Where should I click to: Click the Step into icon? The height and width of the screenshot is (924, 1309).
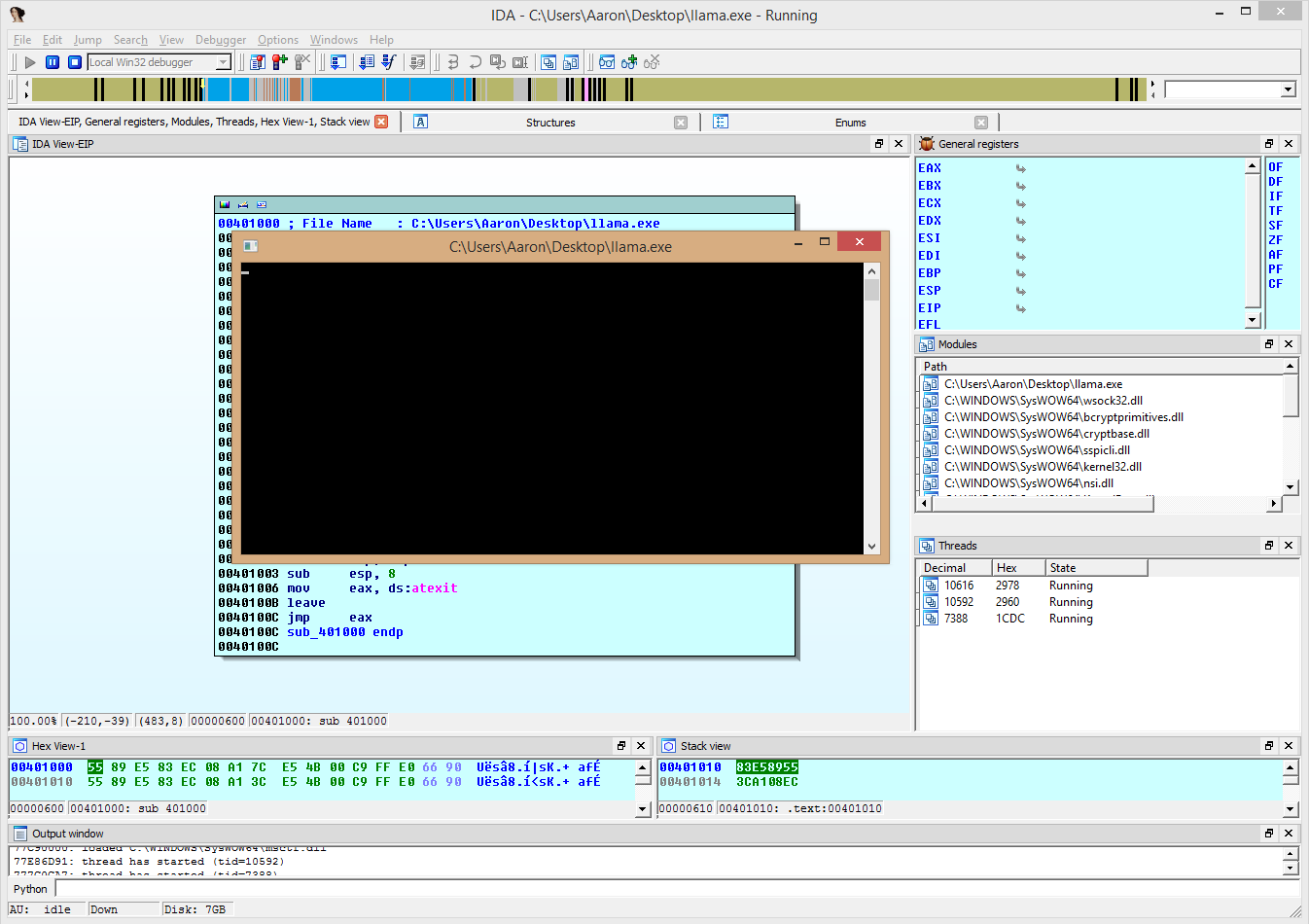[452, 62]
